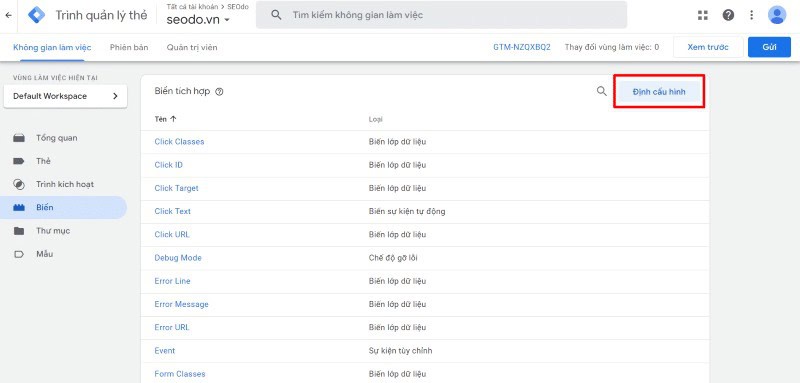The width and height of the screenshot is (800, 383).
Task: Open the seodo.vn container dropdown
Action: pos(198,19)
